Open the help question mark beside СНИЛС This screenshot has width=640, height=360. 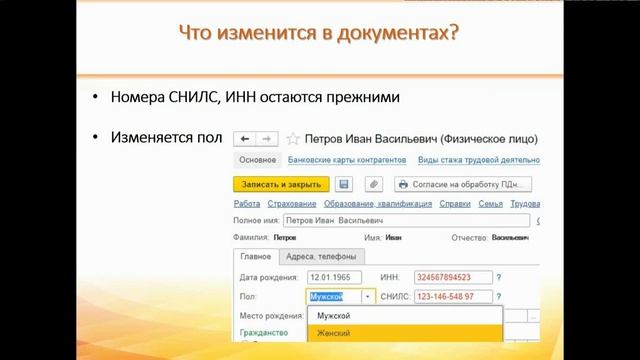point(498,297)
